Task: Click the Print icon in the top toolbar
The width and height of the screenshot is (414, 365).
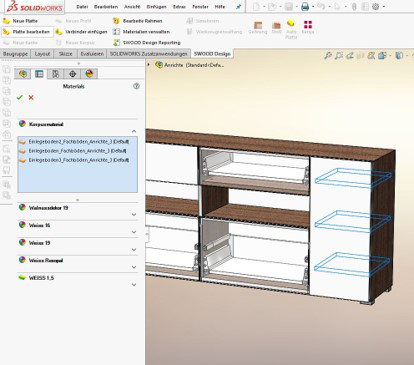Action: click(x=305, y=7)
